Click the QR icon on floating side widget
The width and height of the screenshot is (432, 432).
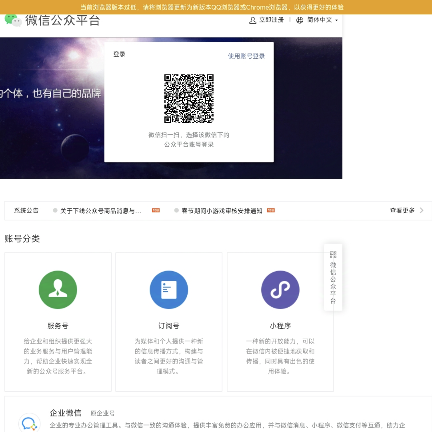tap(333, 255)
